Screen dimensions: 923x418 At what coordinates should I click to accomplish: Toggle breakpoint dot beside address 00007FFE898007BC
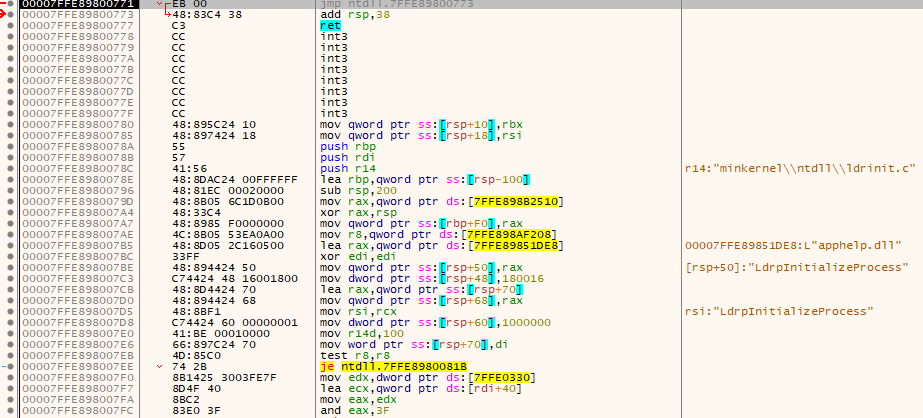(10, 257)
